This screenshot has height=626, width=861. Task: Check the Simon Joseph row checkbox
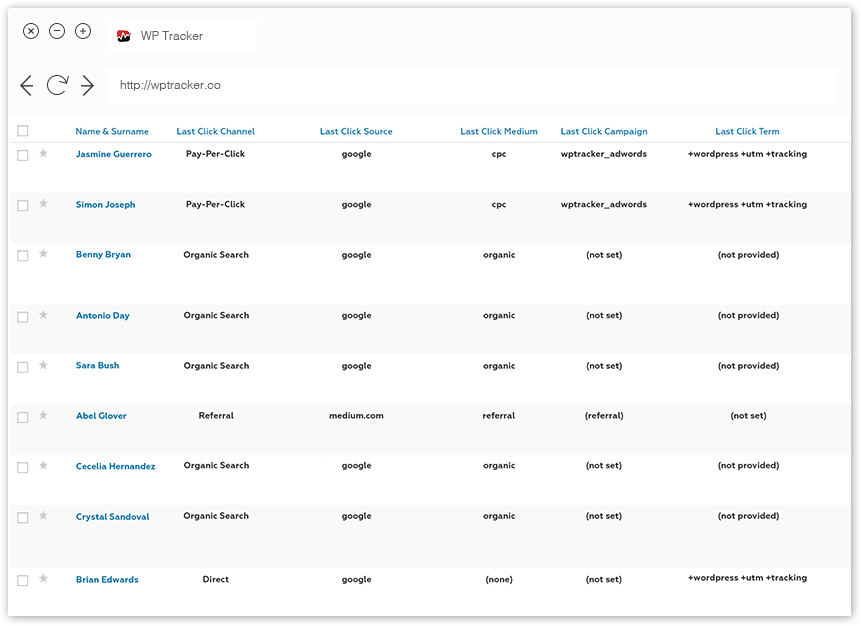click(x=23, y=205)
